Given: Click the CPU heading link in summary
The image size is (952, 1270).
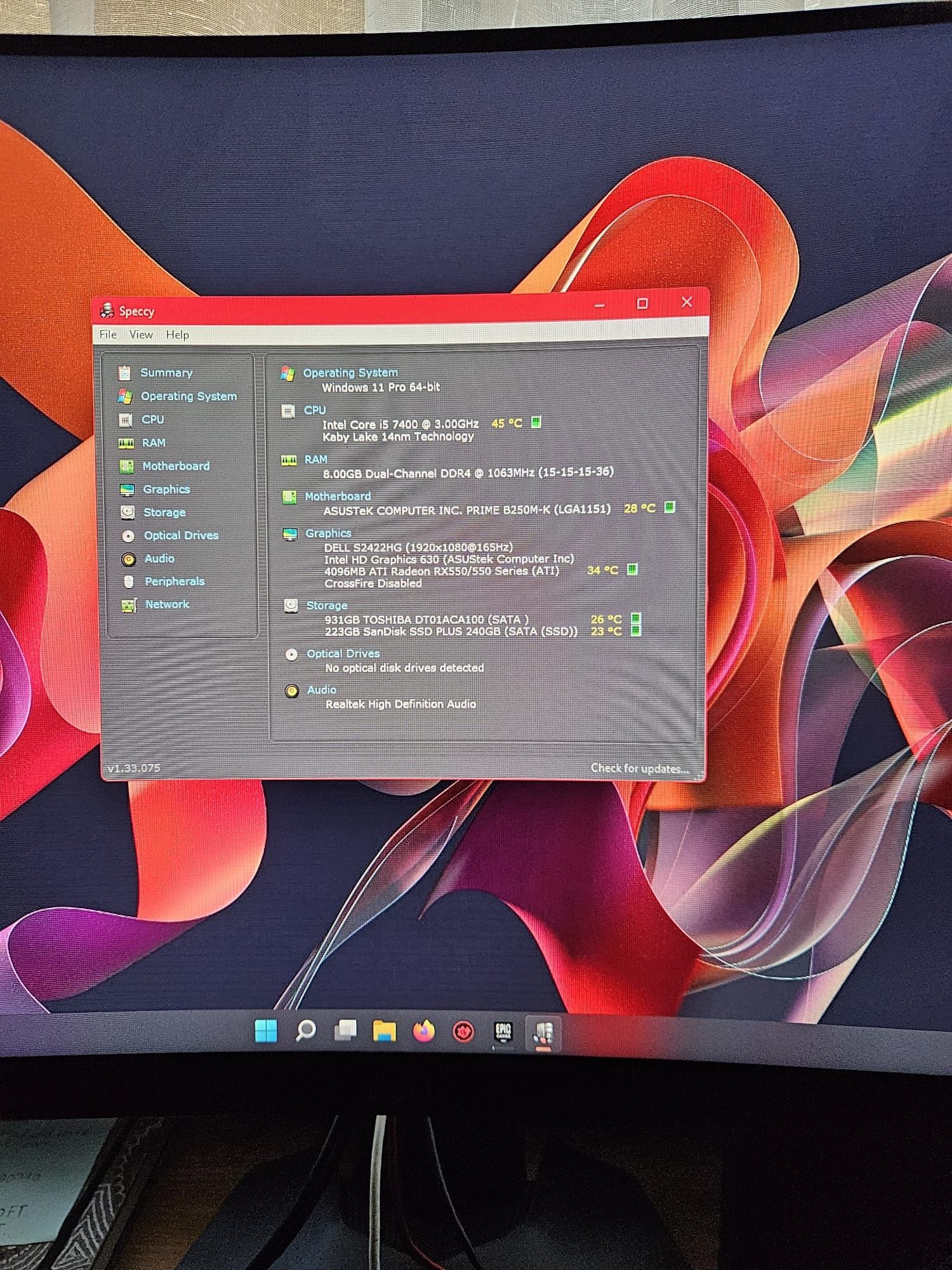Looking at the screenshot, I should click(315, 410).
